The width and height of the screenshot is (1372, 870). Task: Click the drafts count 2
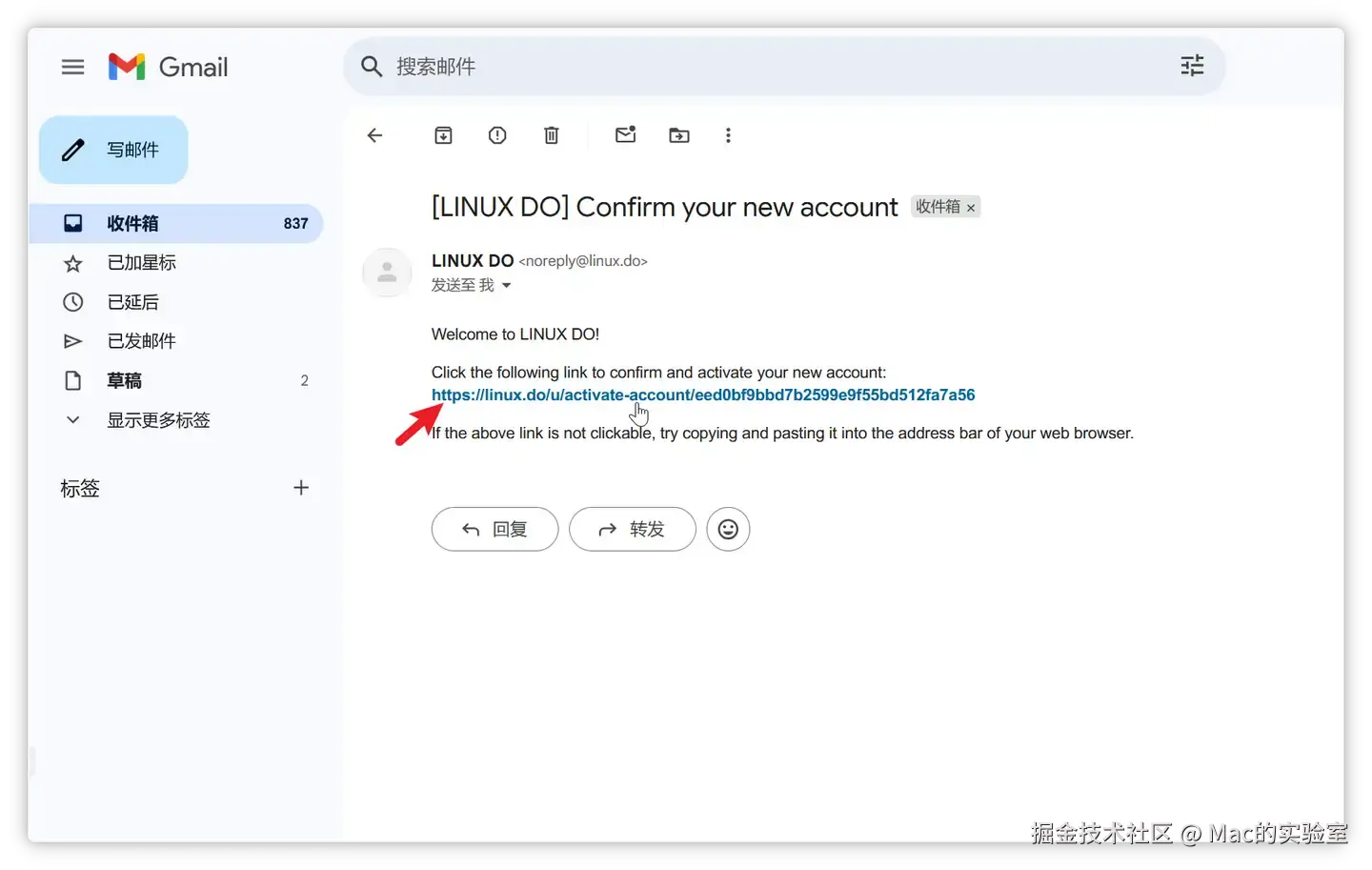click(304, 380)
